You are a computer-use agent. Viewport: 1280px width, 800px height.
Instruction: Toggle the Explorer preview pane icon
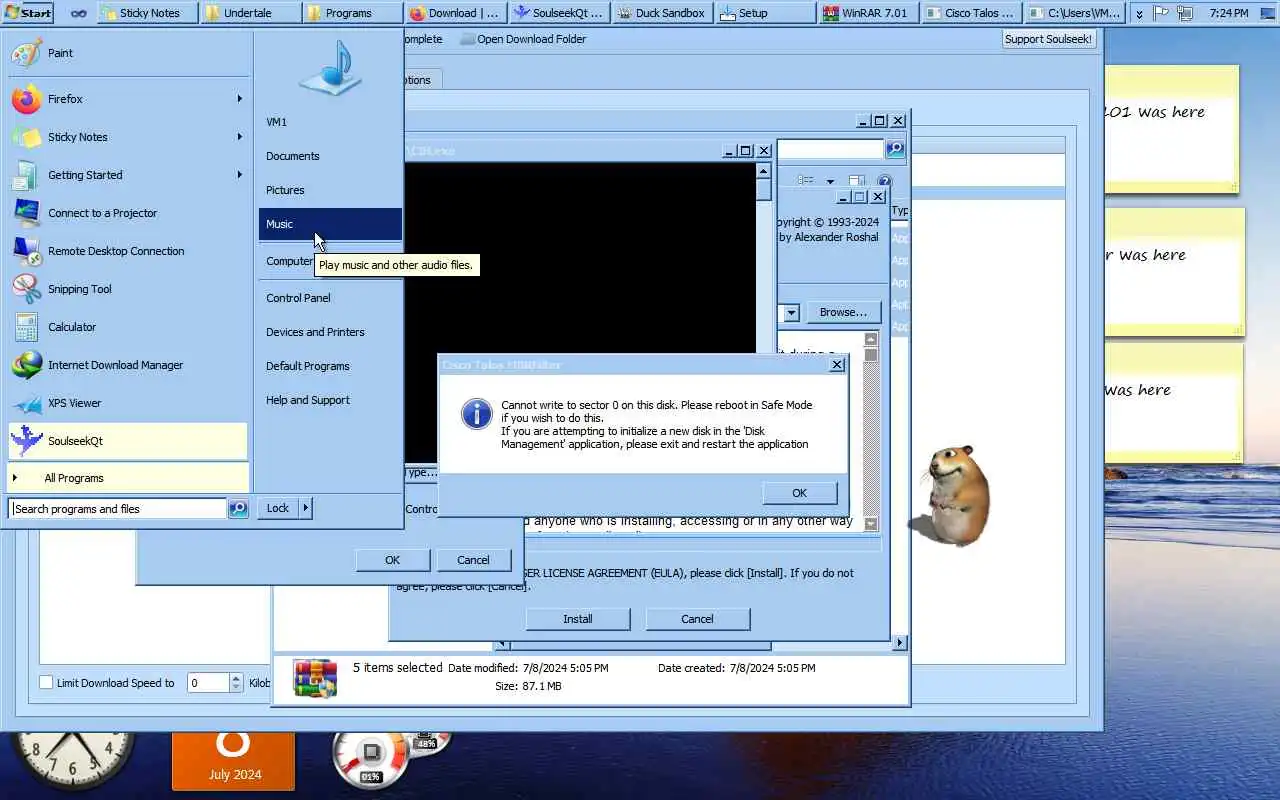(856, 182)
